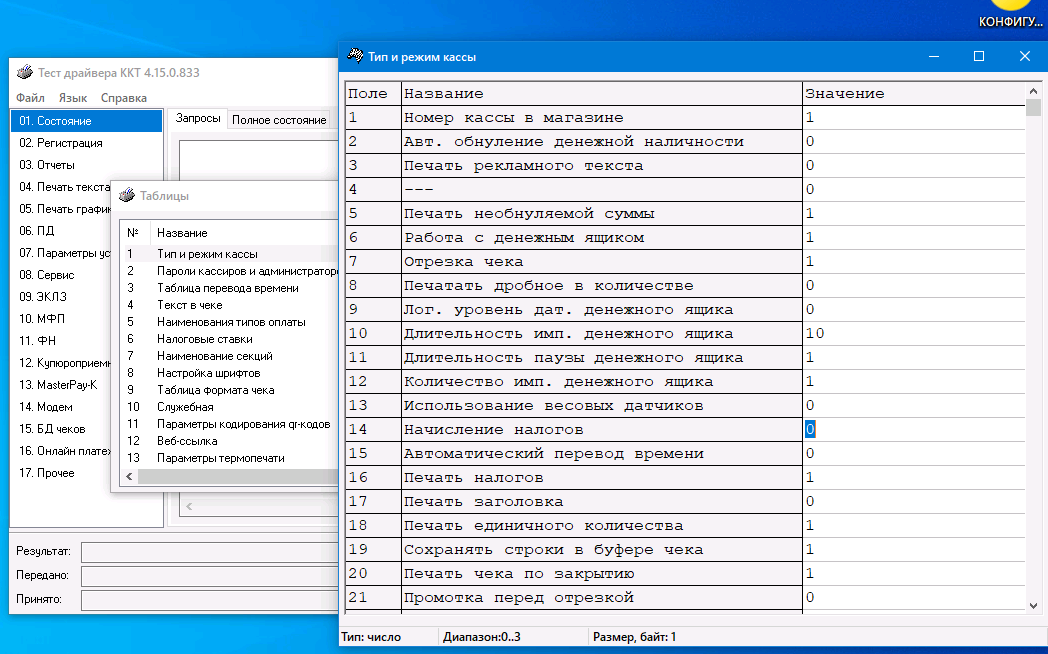Minimize the Тип и режим кассы window

934,57
